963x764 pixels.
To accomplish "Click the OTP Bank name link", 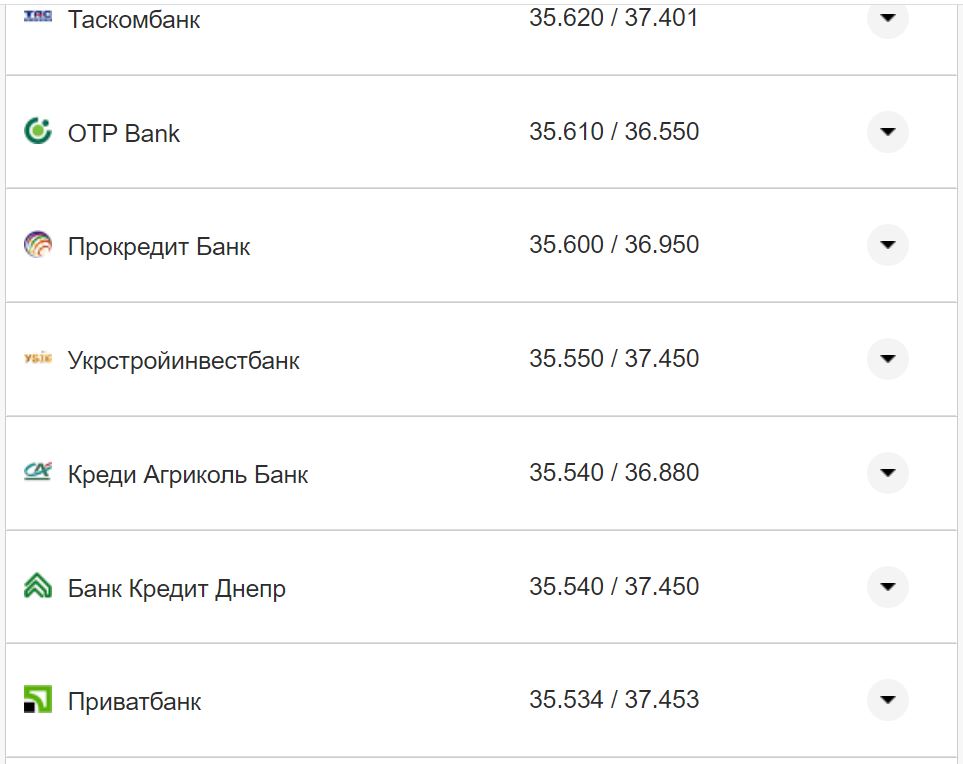I will tap(122, 131).
